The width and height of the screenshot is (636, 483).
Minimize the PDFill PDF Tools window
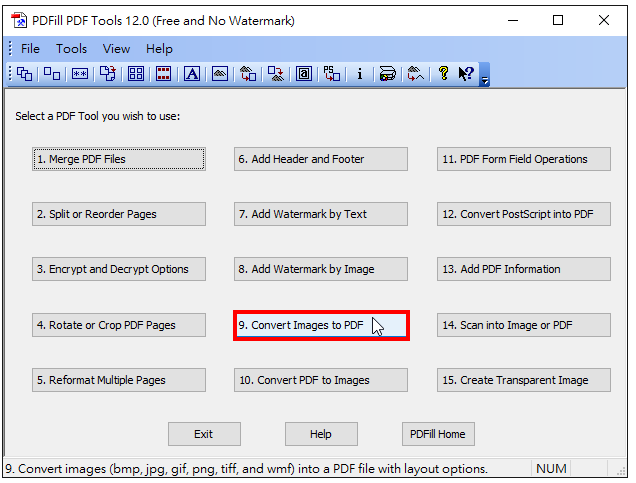pos(513,20)
